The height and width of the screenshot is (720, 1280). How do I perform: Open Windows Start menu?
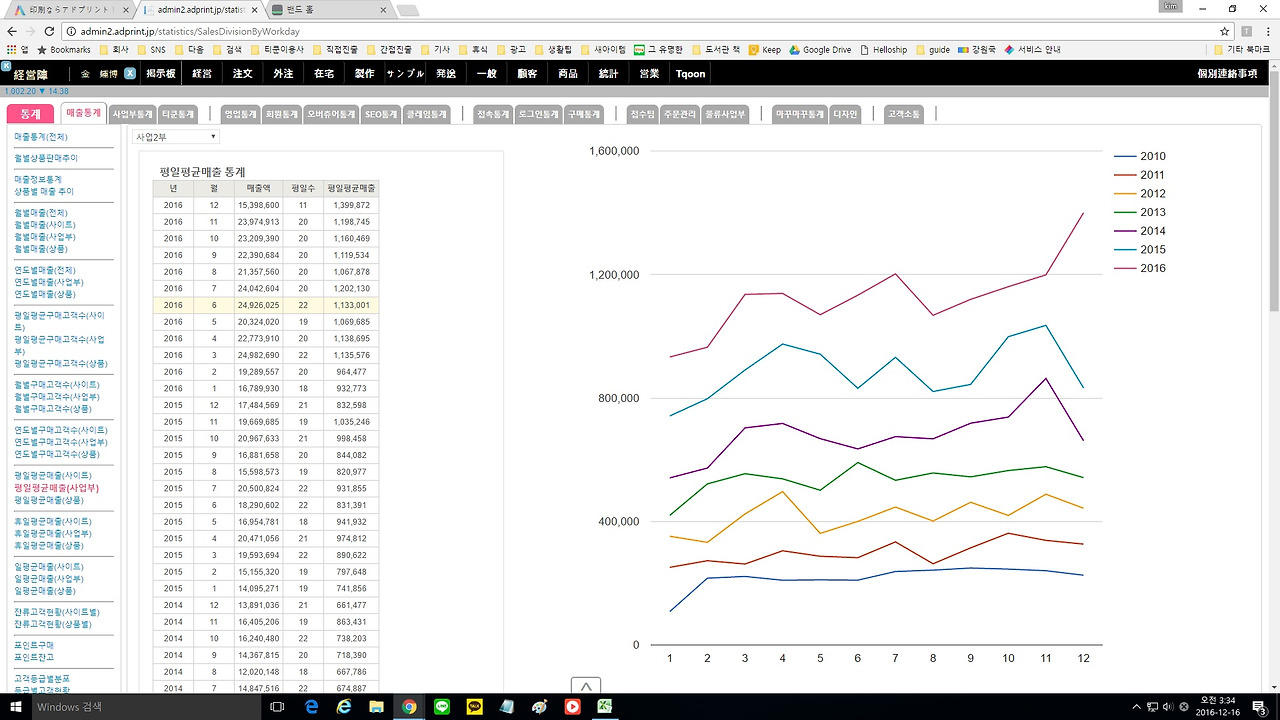click(14, 707)
